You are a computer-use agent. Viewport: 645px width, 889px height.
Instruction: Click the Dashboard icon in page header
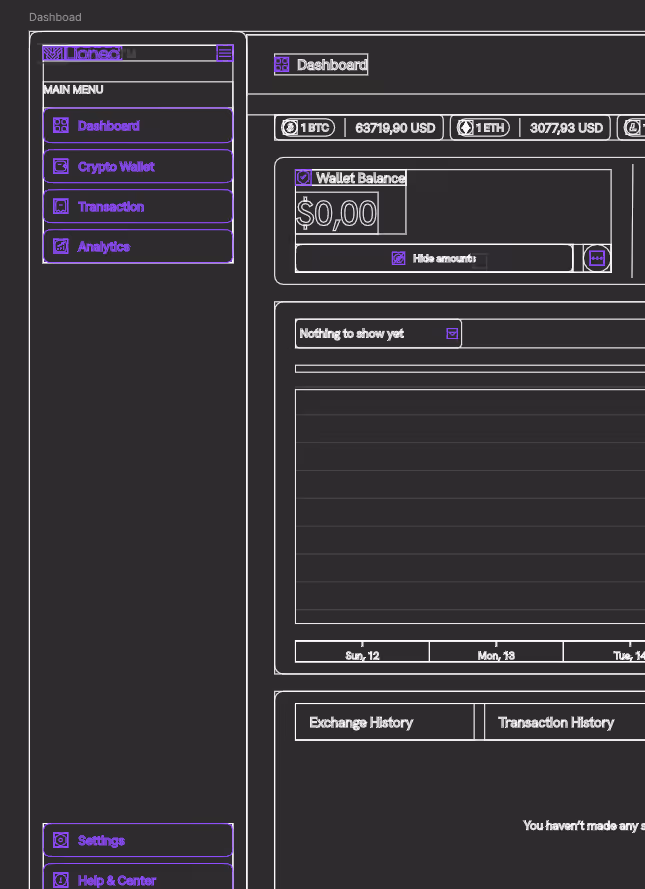[x=282, y=65]
